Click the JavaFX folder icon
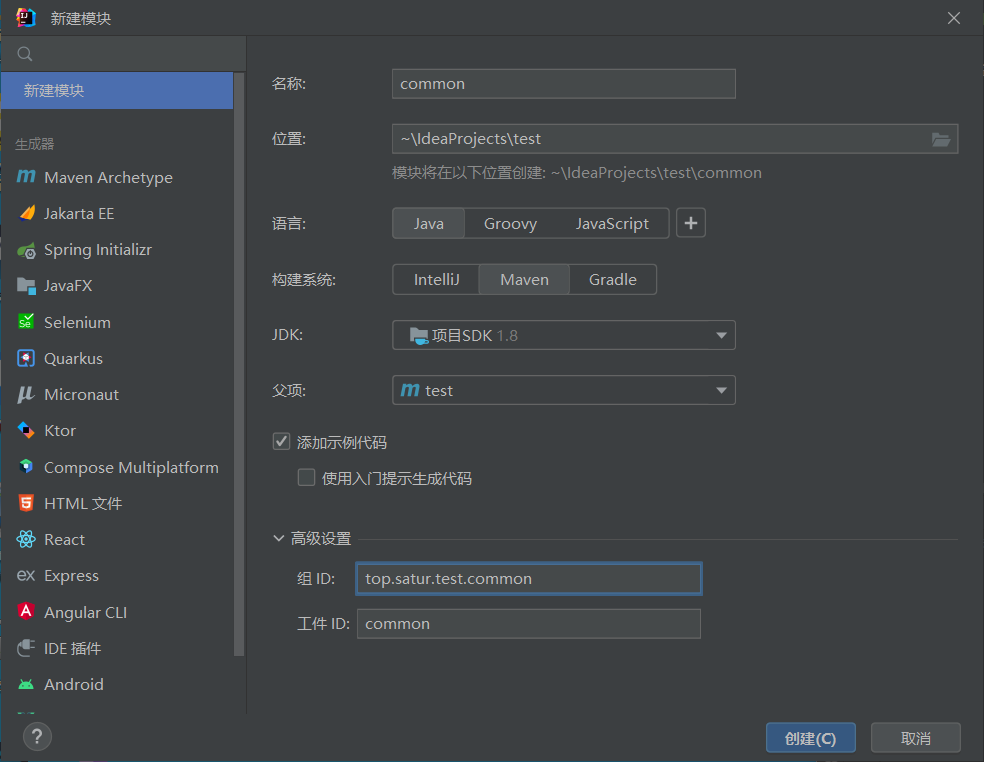Viewport: 984px width, 762px height. click(x=26, y=286)
